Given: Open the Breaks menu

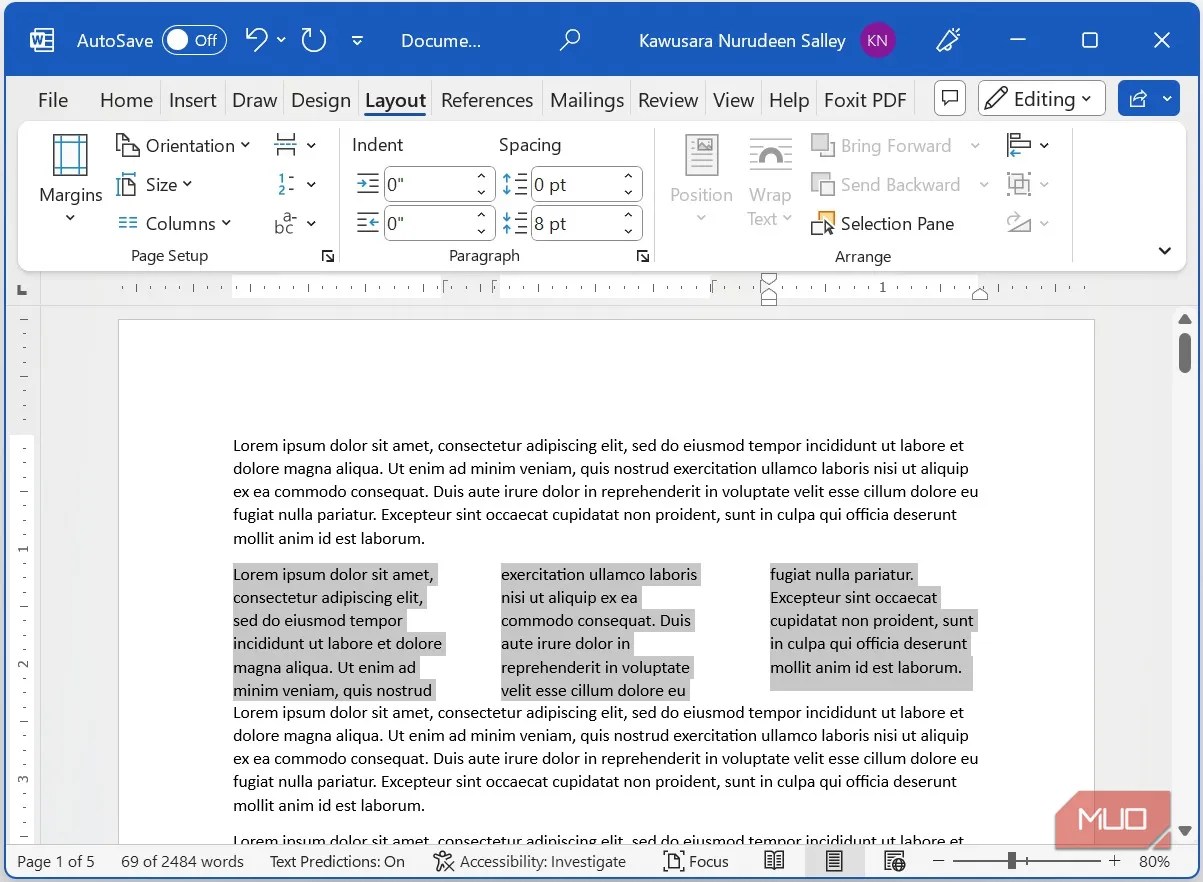Looking at the screenshot, I should (x=295, y=145).
